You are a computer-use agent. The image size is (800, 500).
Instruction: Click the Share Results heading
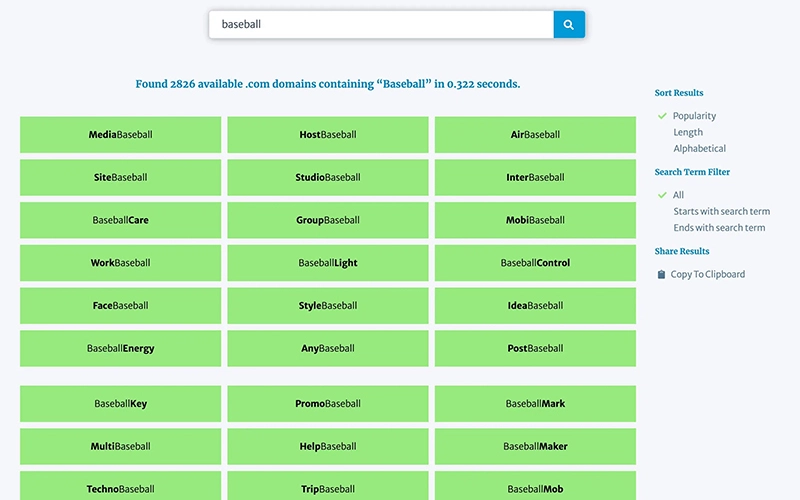682,251
